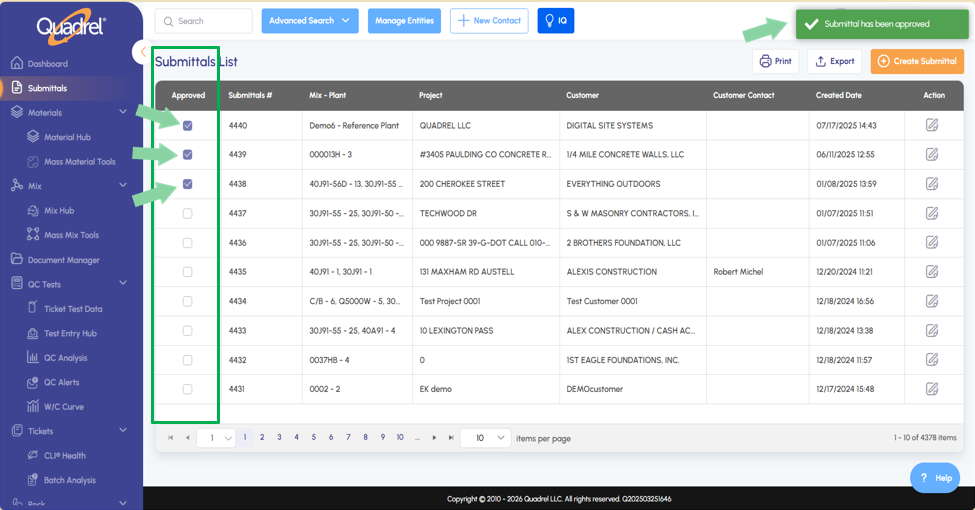Open edit action for submittal 4437
Viewport: 975px width, 510px height.
point(931,213)
